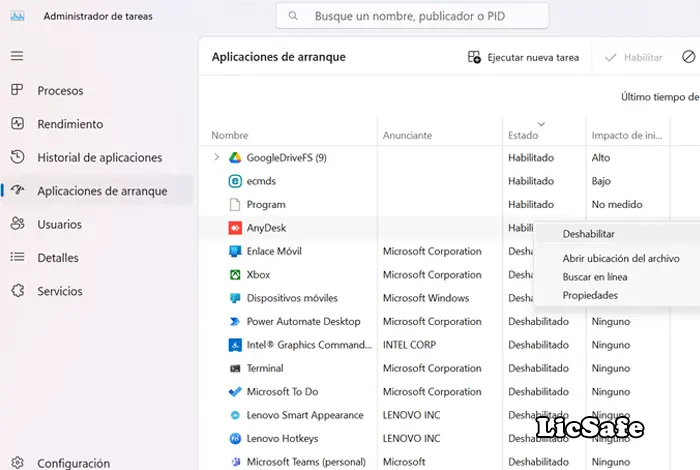The image size is (700, 470).
Task: Click the Ejecutar nueva tarea button
Action: point(523,57)
